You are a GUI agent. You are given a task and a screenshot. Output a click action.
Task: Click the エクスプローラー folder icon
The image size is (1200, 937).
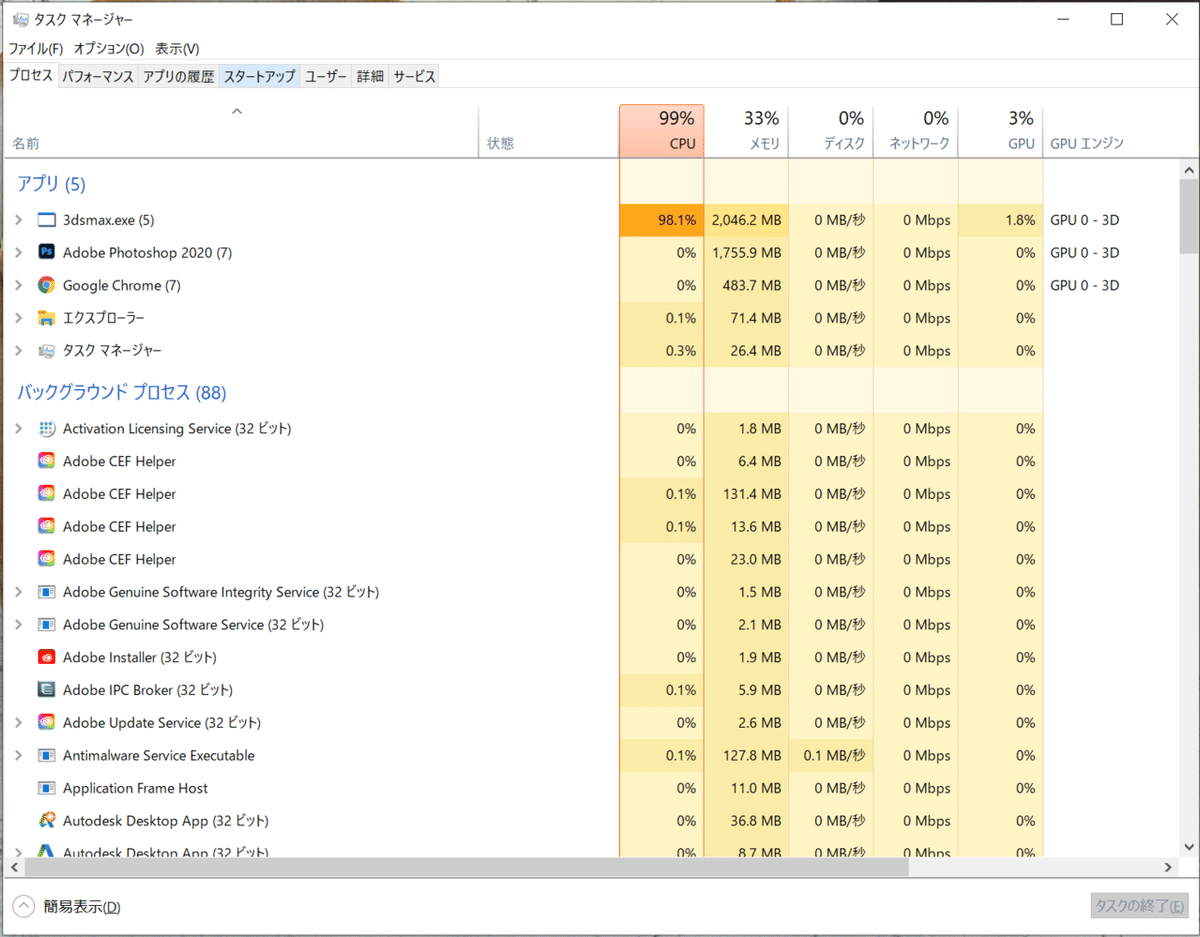pyautogui.click(x=46, y=318)
